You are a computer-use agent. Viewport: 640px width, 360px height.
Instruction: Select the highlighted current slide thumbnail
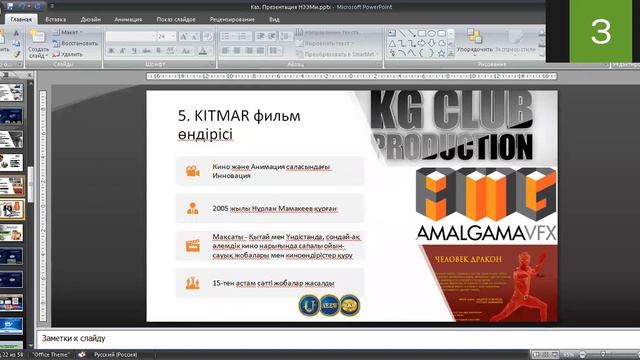tap(12, 210)
